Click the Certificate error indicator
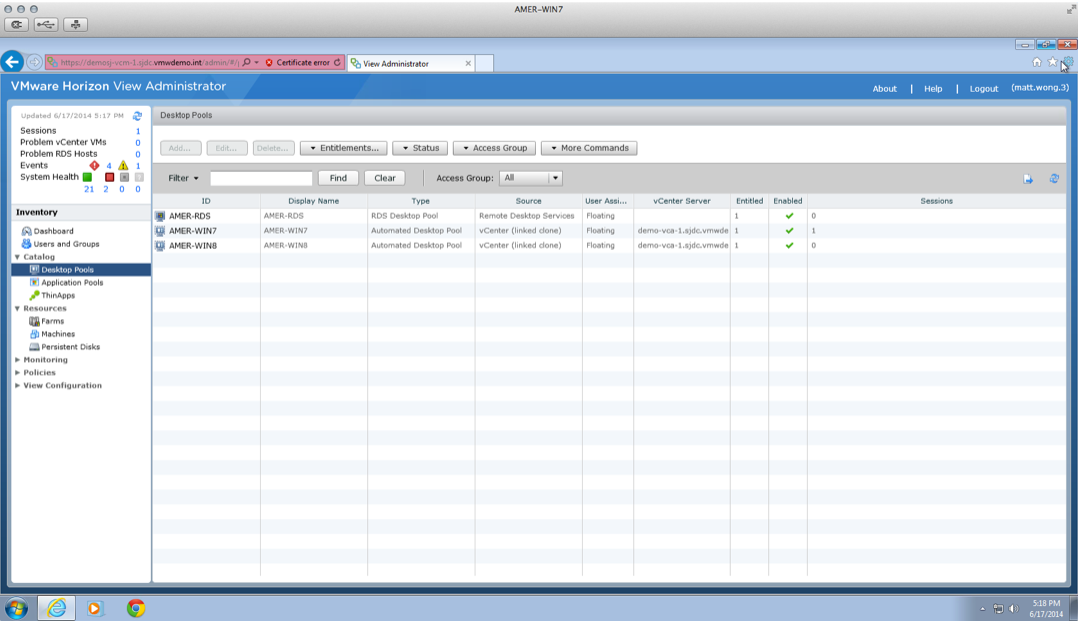Viewport: 1078px width, 622px height. tap(298, 63)
